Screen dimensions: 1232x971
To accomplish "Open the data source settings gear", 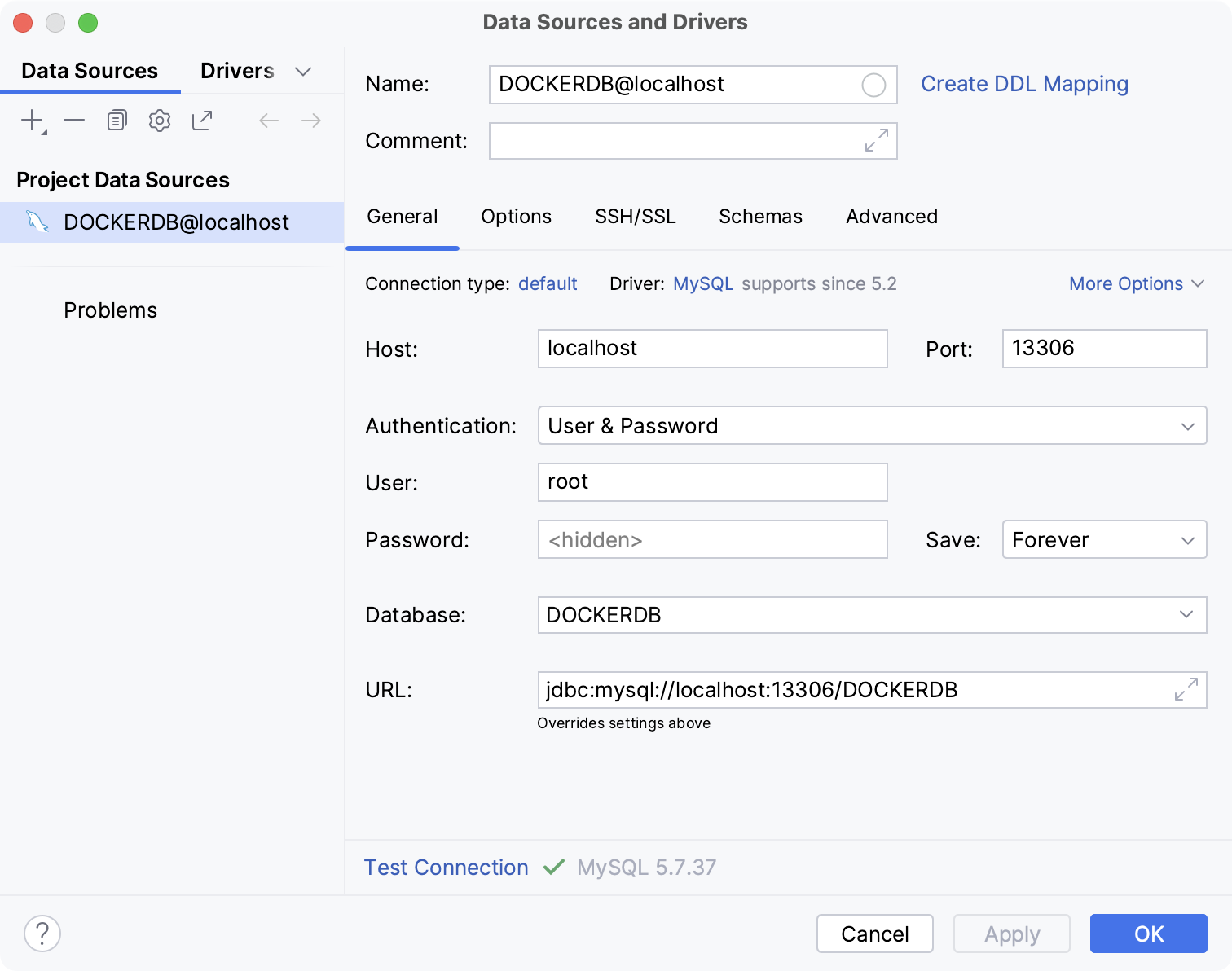I will click(159, 120).
